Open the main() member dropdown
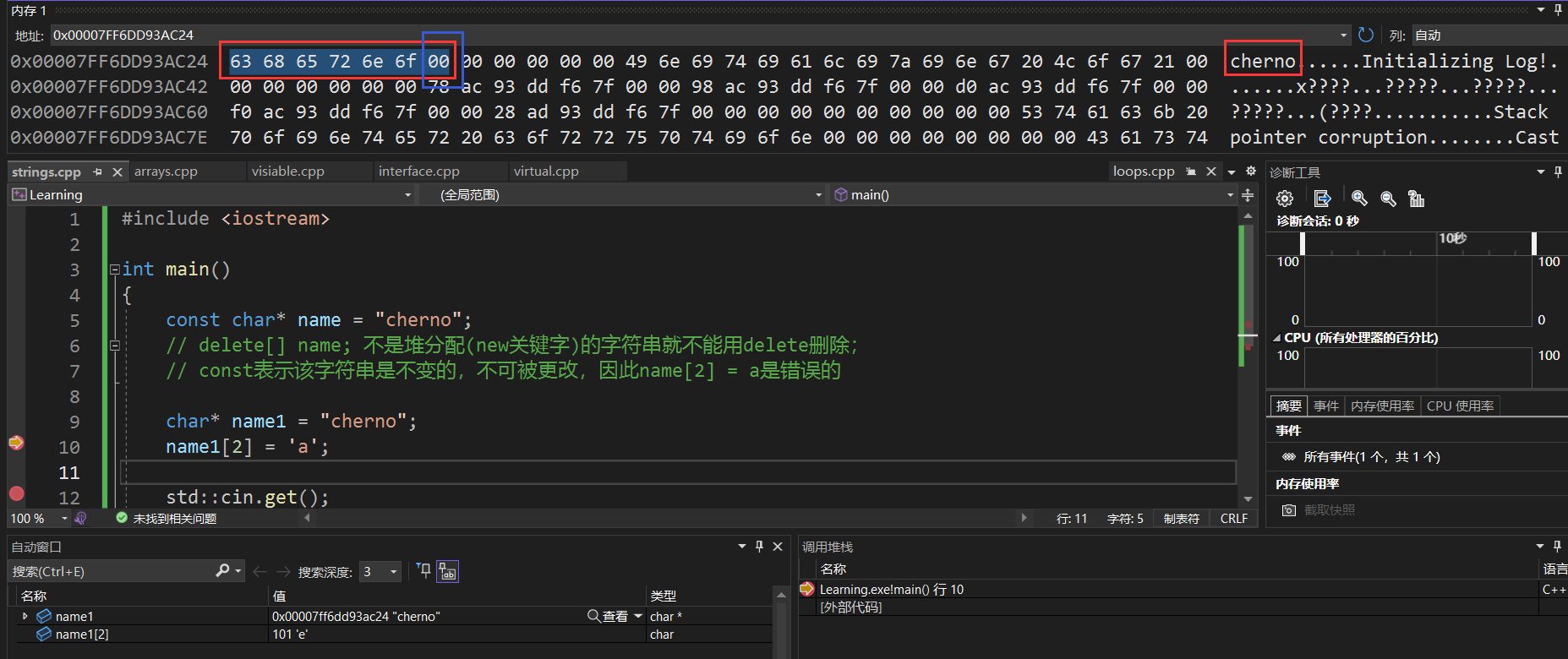This screenshot has height=659, width=1568. pyautogui.click(x=1230, y=195)
